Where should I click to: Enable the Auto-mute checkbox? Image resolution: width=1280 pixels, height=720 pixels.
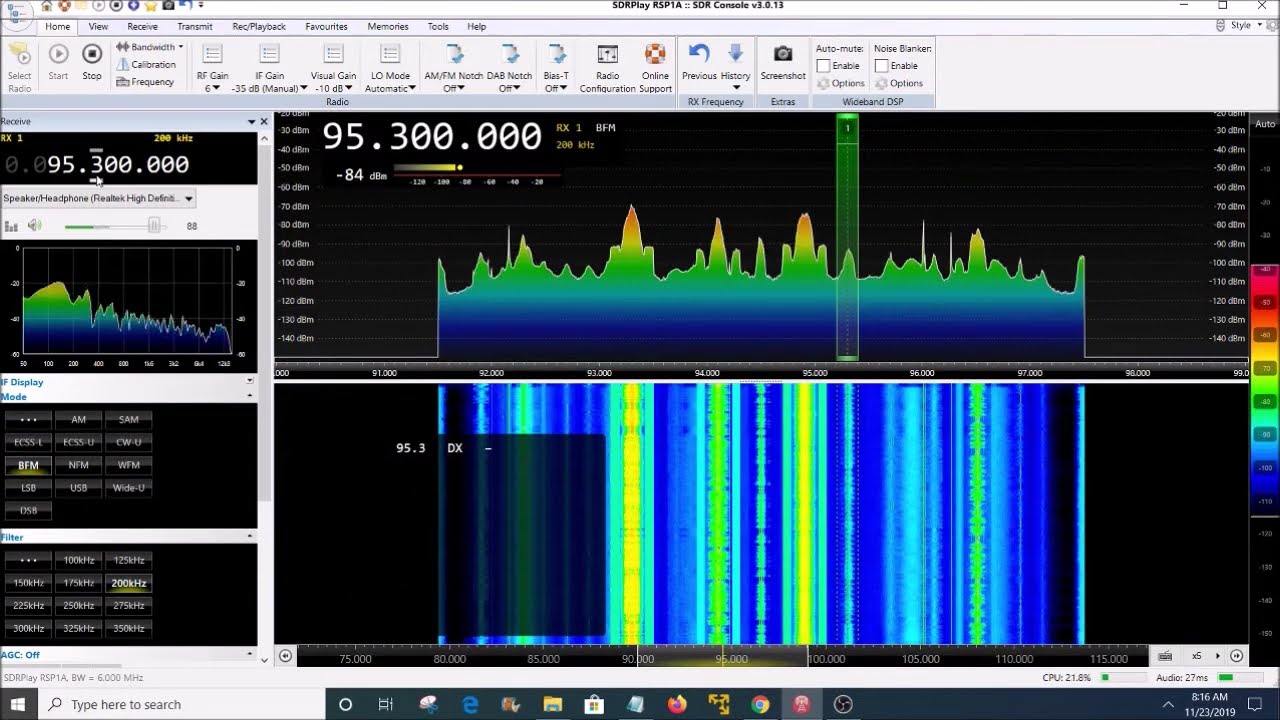(823, 66)
